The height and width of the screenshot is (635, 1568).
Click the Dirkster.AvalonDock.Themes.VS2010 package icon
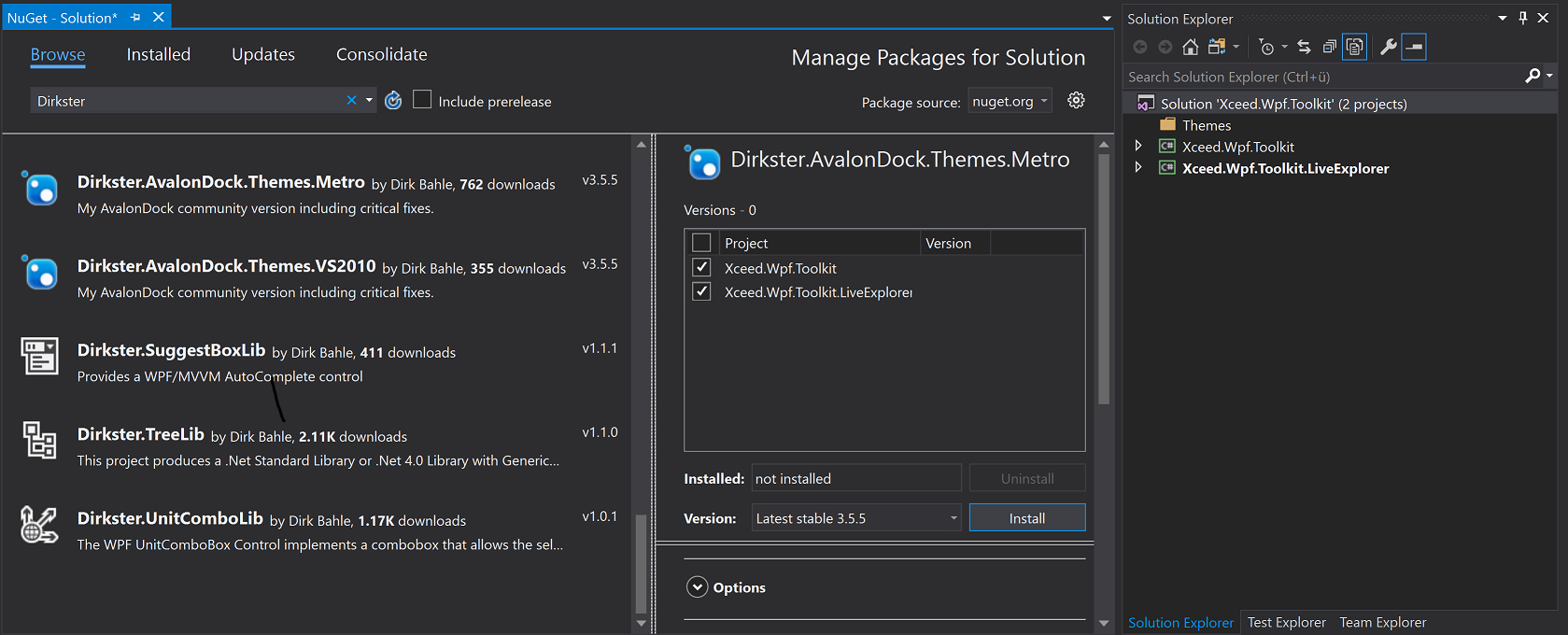(x=39, y=273)
